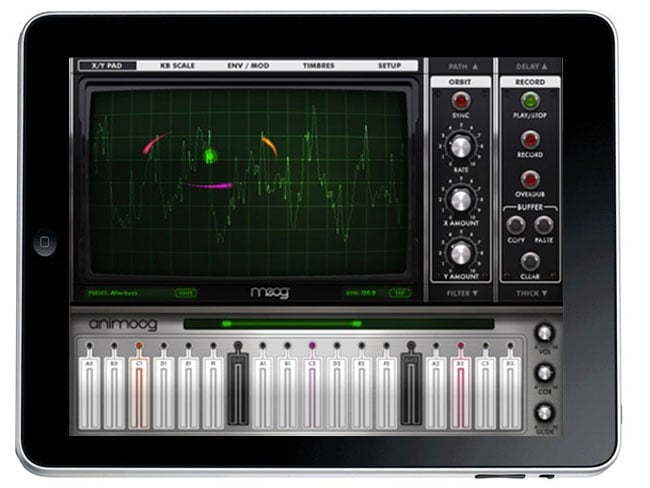The width and height of the screenshot is (650, 488).
Task: Play the E2 key
Action: point(361,392)
